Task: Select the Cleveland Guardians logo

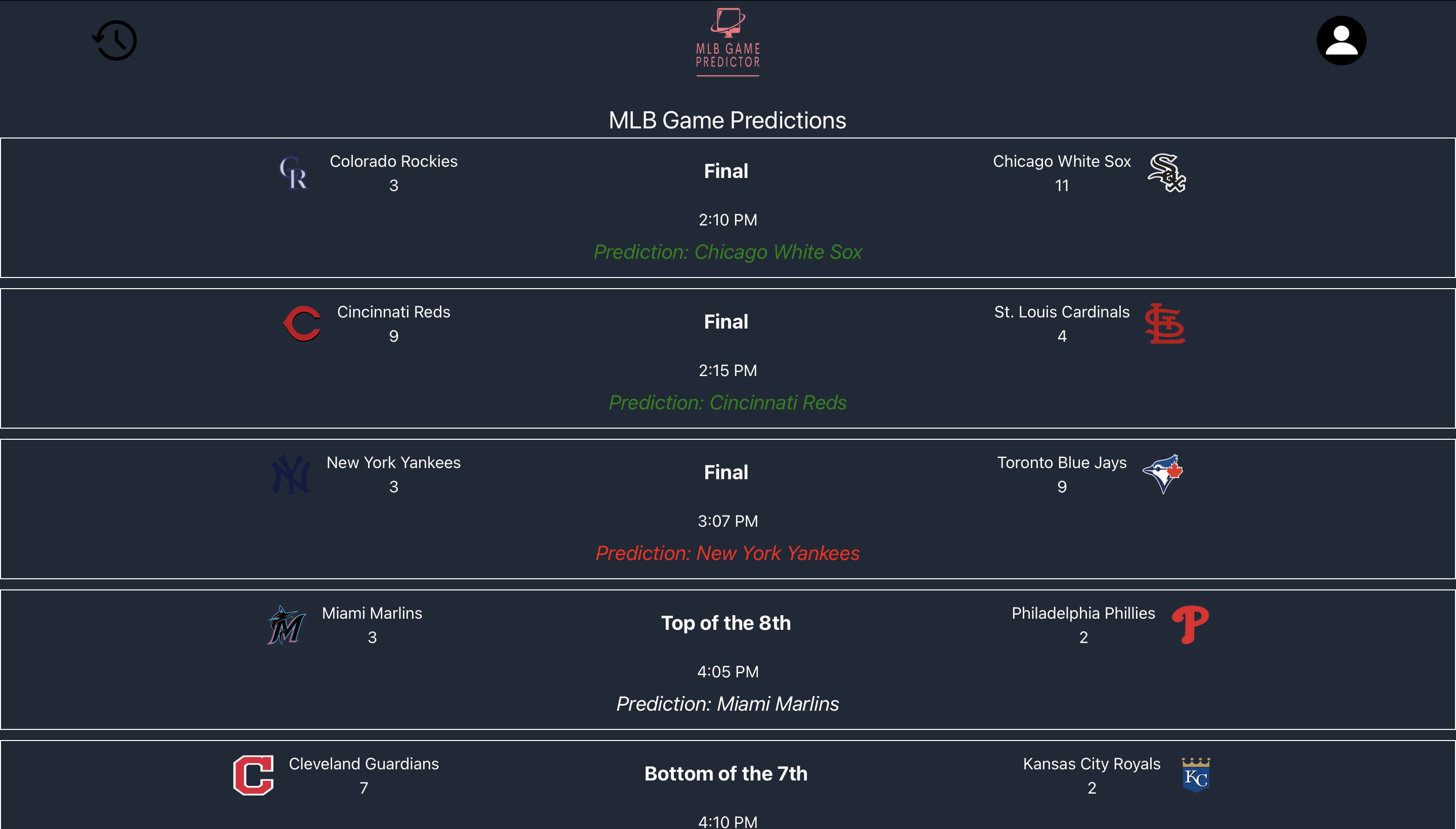Action: [x=252, y=775]
